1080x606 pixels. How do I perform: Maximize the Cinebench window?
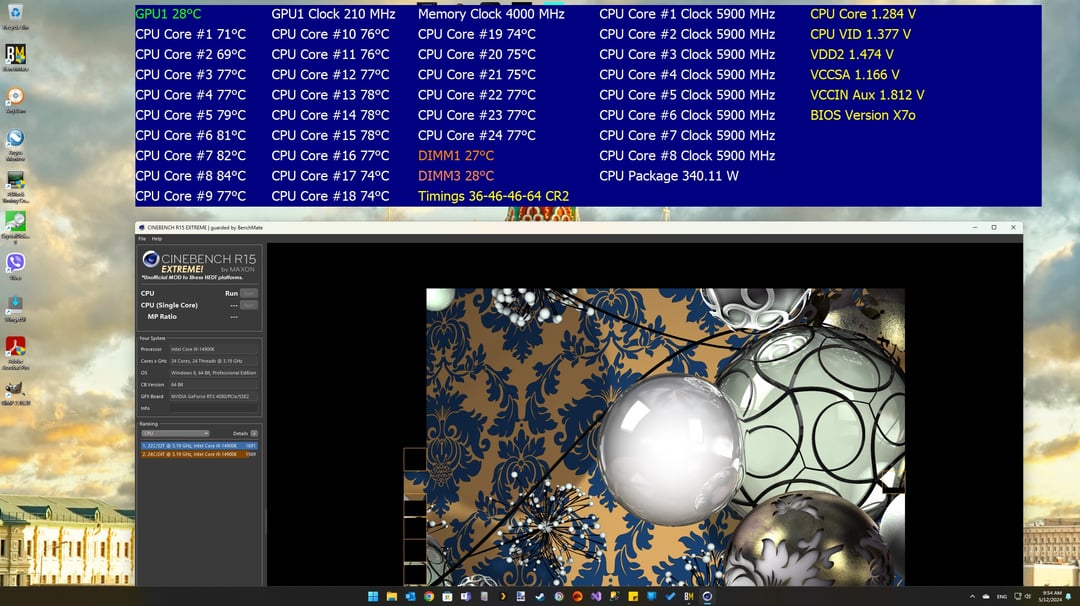pos(994,227)
